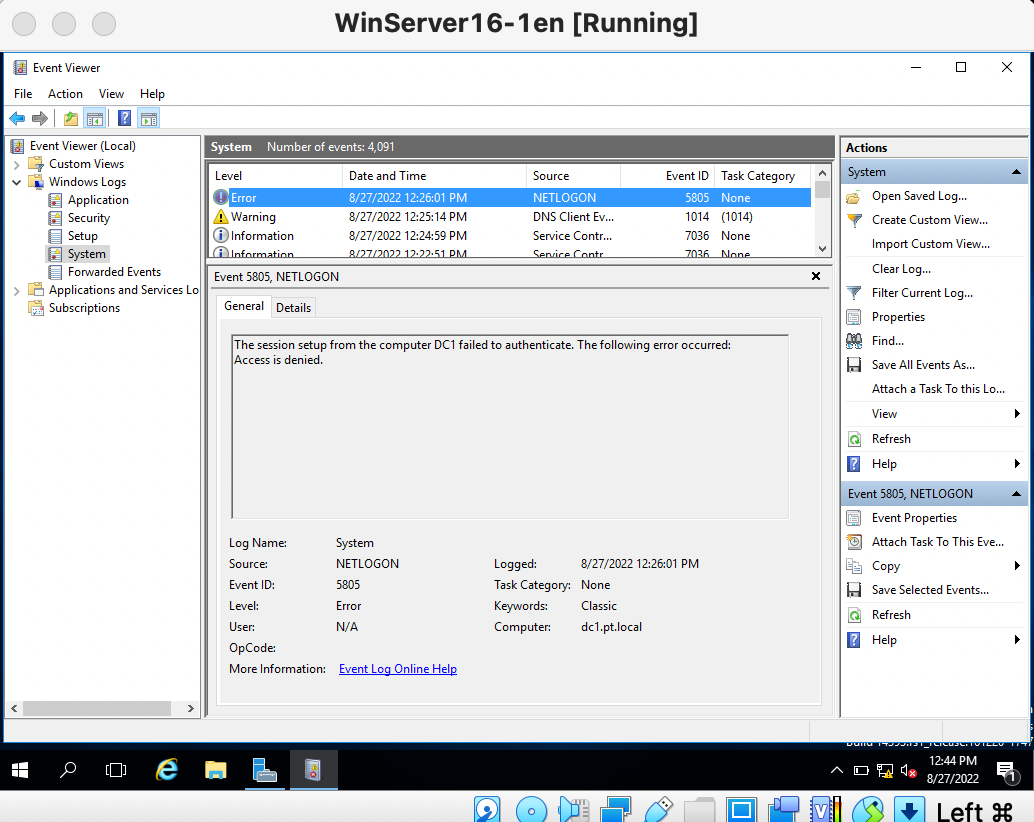This screenshot has width=1034, height=822.
Task: Open the Event Log Online Help link
Action: point(398,669)
